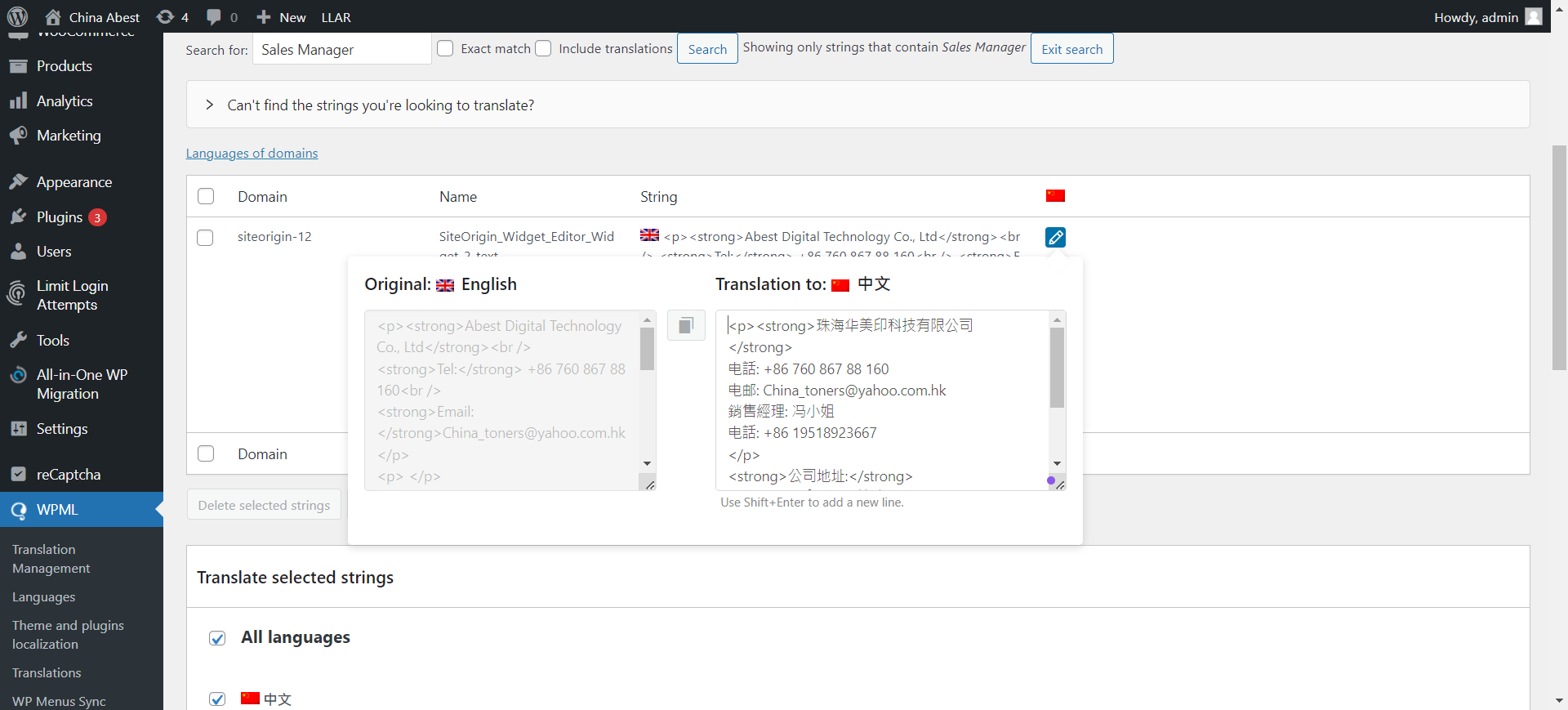Screen dimensions: 1568x710
Task: Open LLAR admin bar item
Action: (336, 17)
